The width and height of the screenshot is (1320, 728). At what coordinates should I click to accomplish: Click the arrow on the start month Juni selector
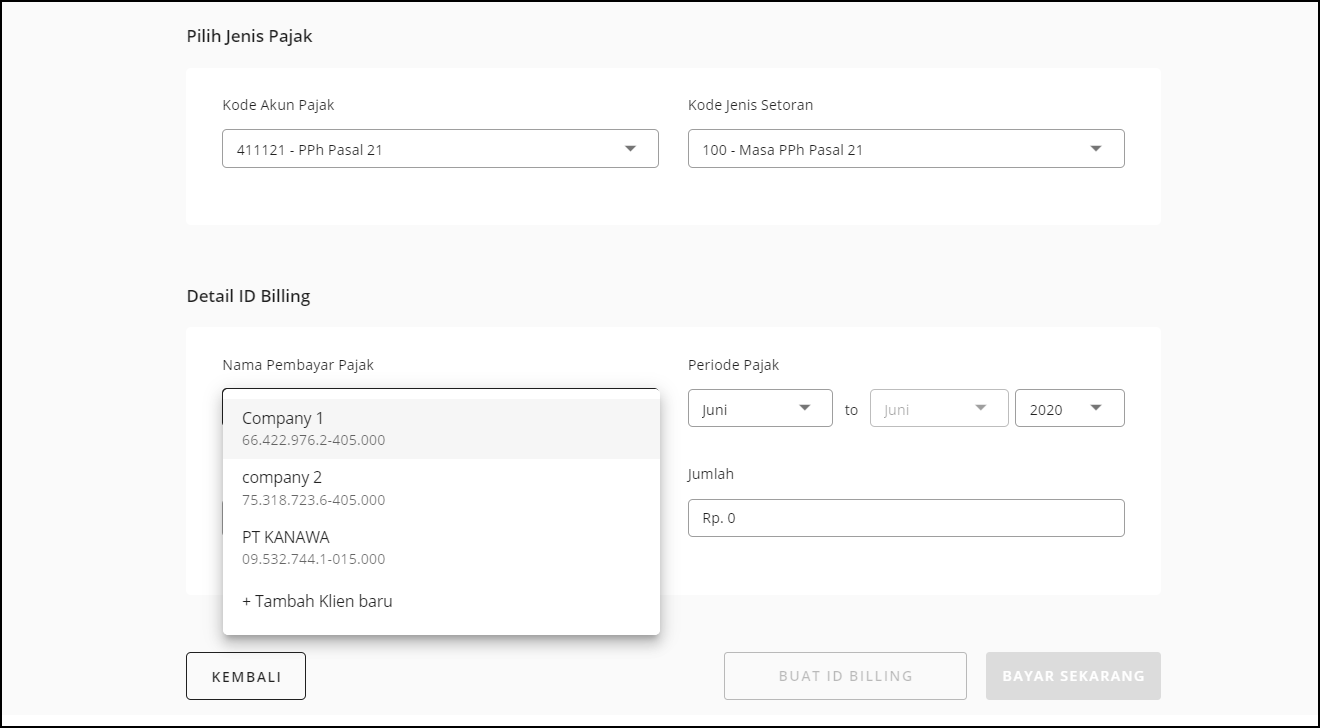[x=805, y=408]
